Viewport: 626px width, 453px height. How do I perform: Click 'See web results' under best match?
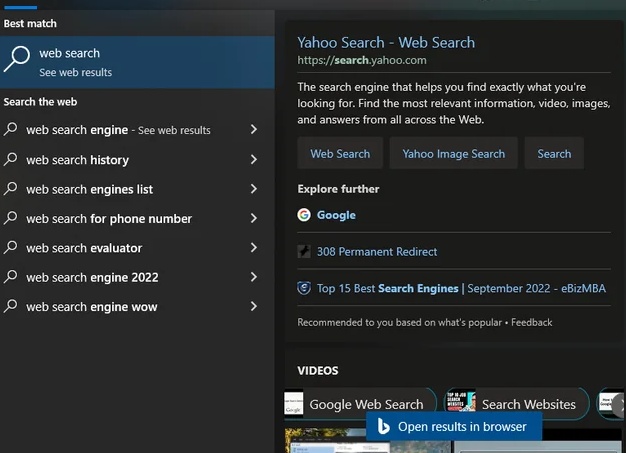point(75,73)
